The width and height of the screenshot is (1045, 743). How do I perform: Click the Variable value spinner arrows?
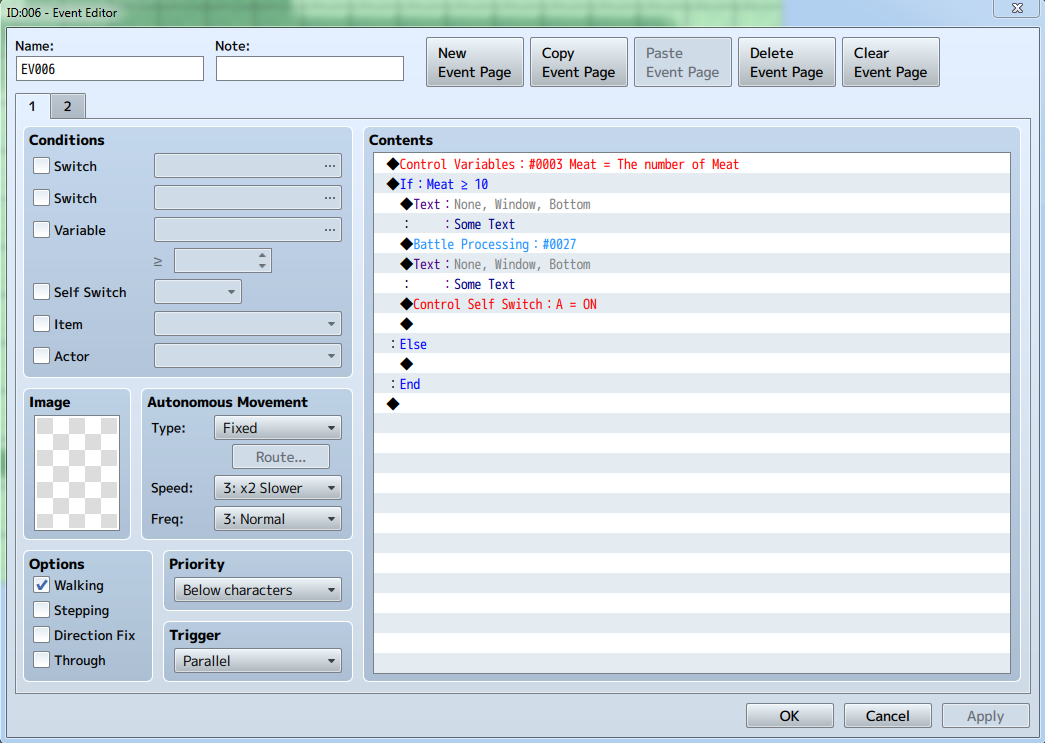click(263, 261)
